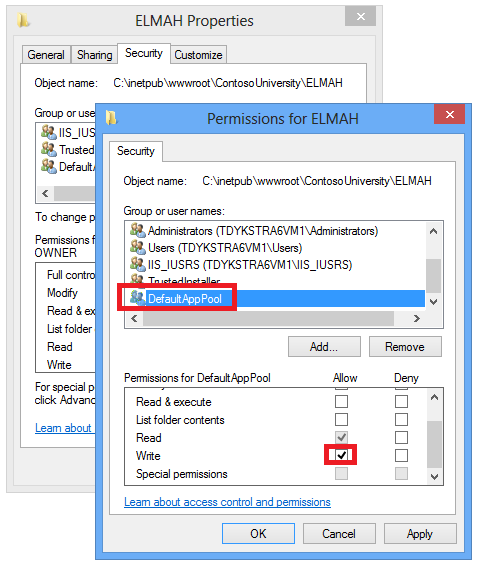This screenshot has width=477, height=568.
Task: Click the permissions list scroll up arrow
Action: 434,398
